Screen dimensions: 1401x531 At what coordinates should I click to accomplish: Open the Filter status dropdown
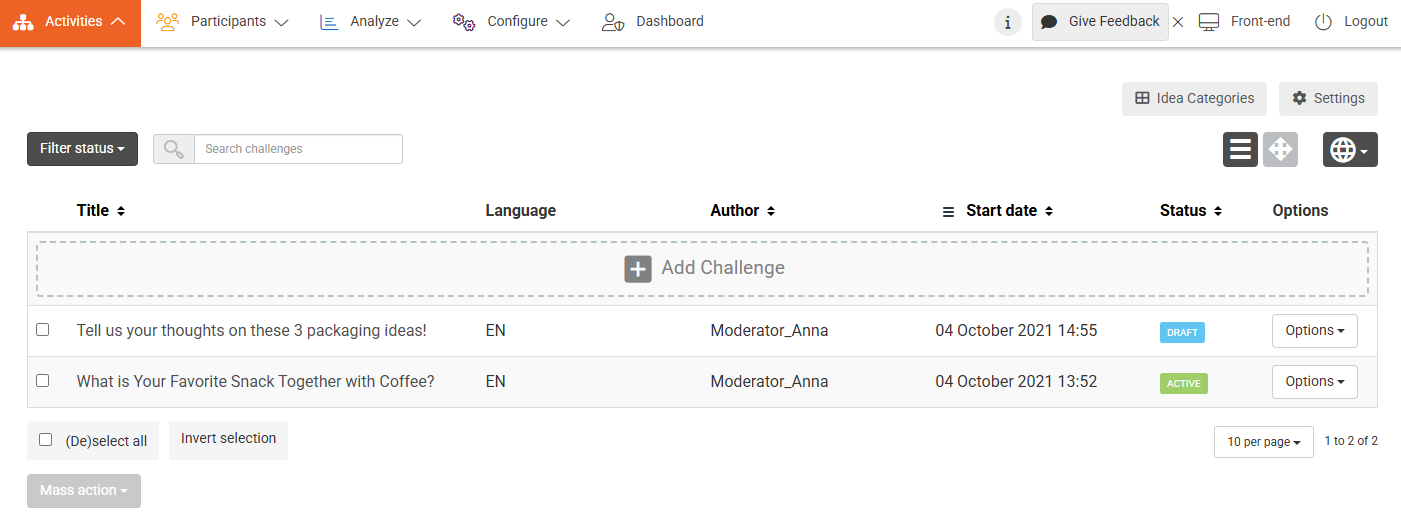(x=82, y=149)
